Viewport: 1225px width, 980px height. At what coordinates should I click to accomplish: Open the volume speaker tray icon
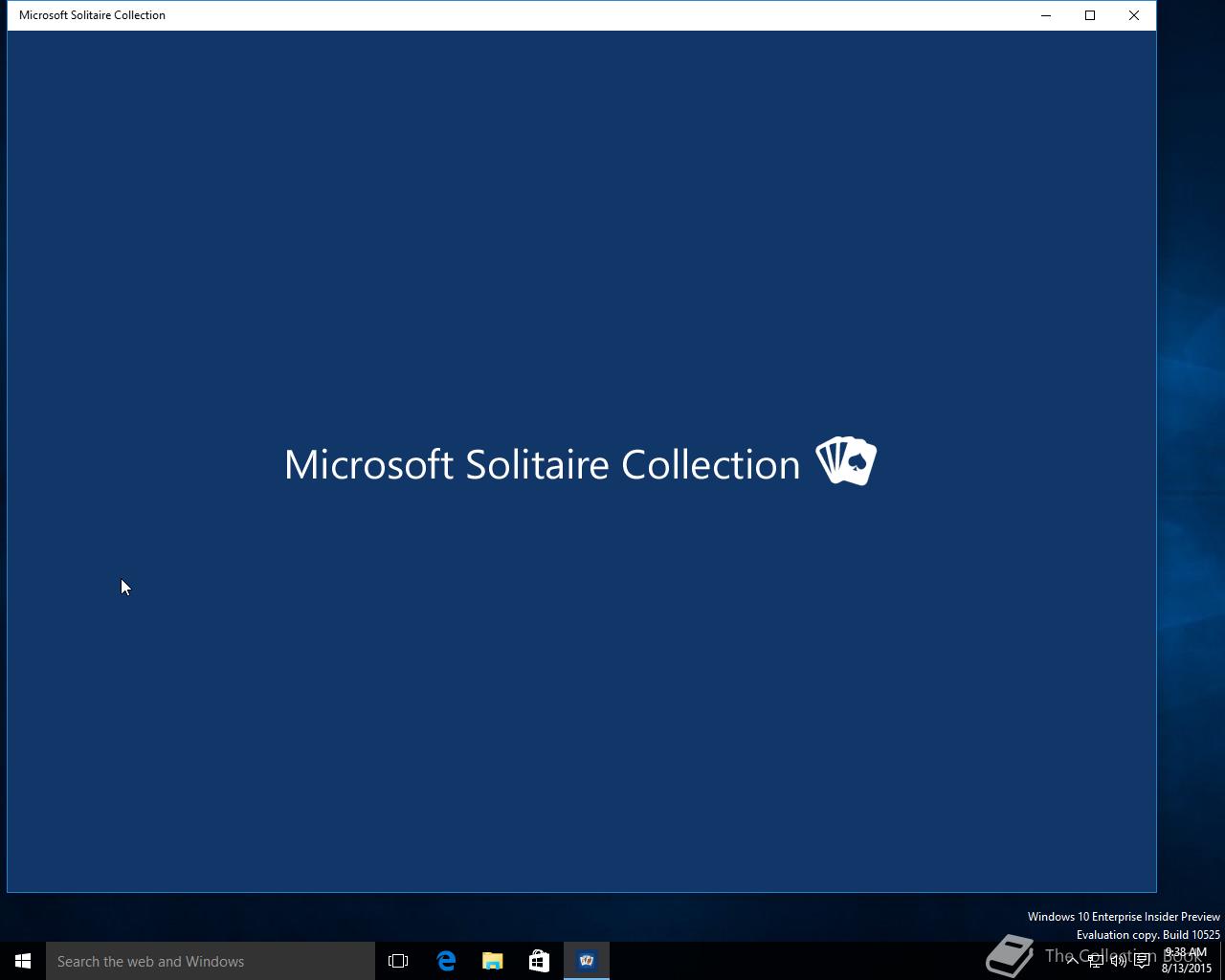tap(1118, 961)
